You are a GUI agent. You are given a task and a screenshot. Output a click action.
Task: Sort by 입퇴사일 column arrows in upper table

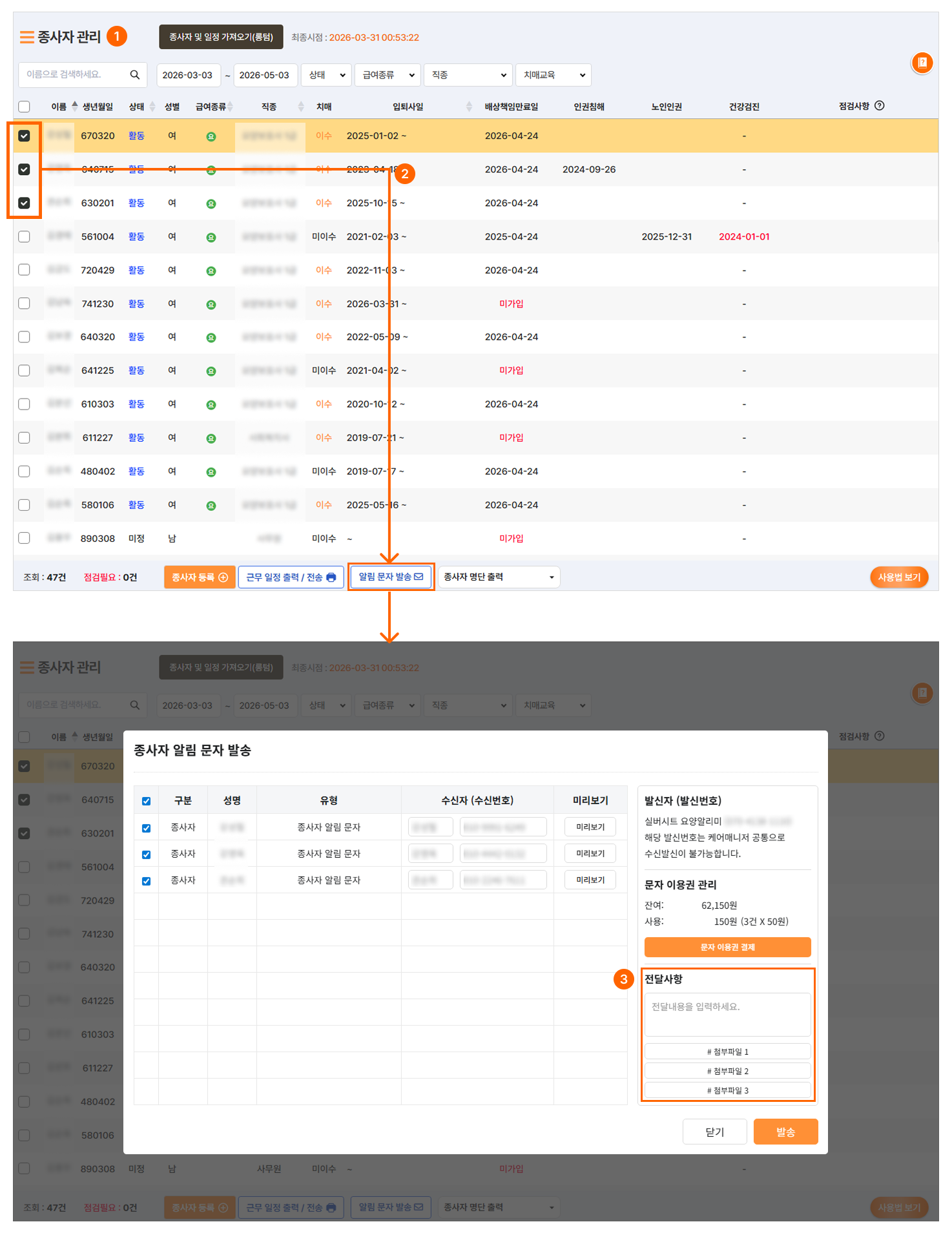(469, 107)
